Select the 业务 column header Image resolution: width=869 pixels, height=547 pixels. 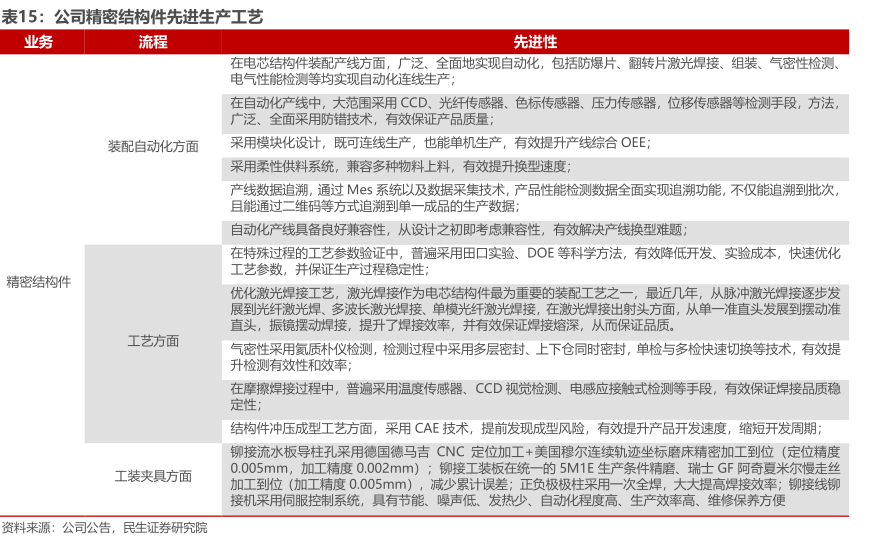coord(39,42)
